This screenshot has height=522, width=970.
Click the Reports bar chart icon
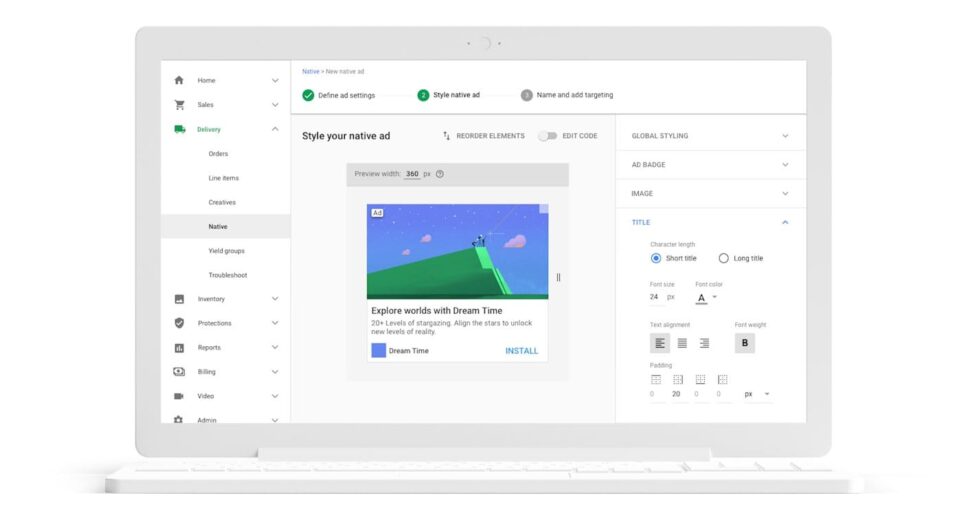click(x=179, y=348)
